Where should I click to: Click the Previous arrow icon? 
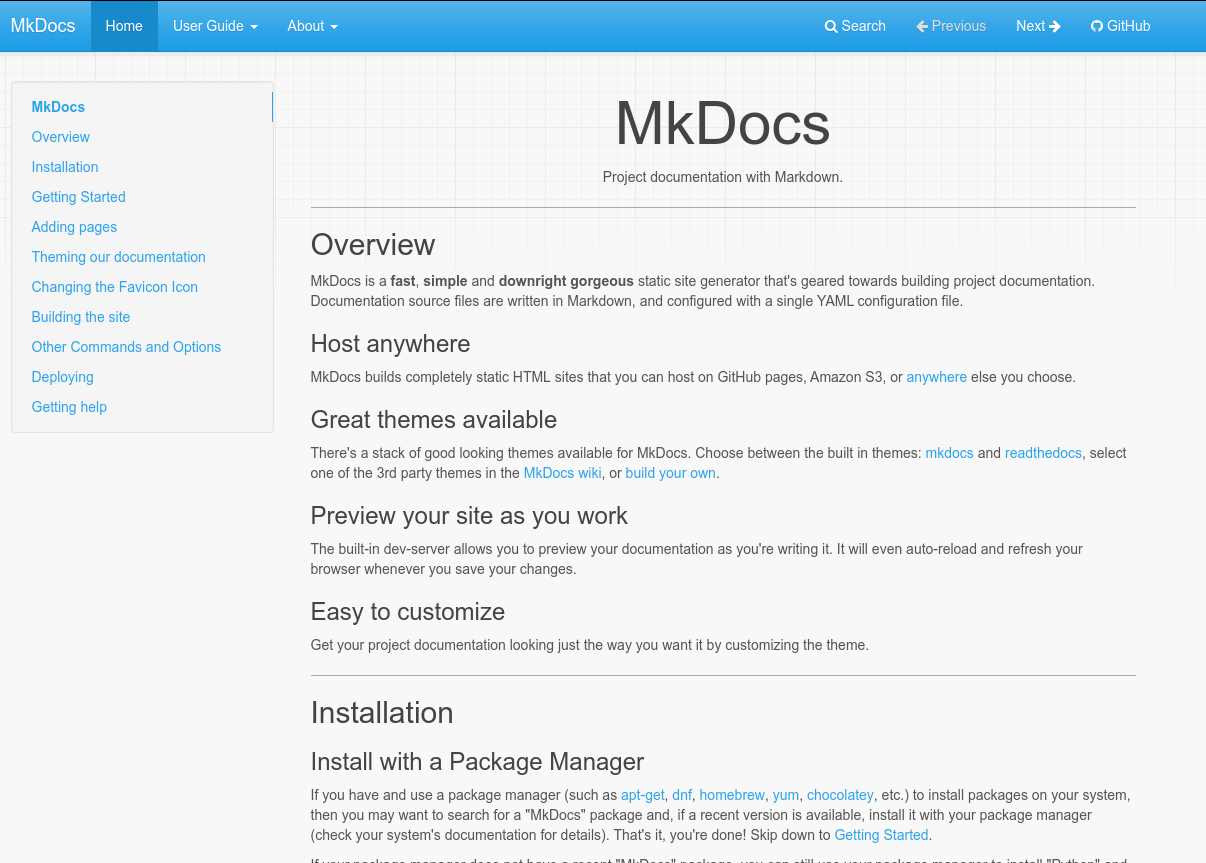pyautogui.click(x=922, y=27)
